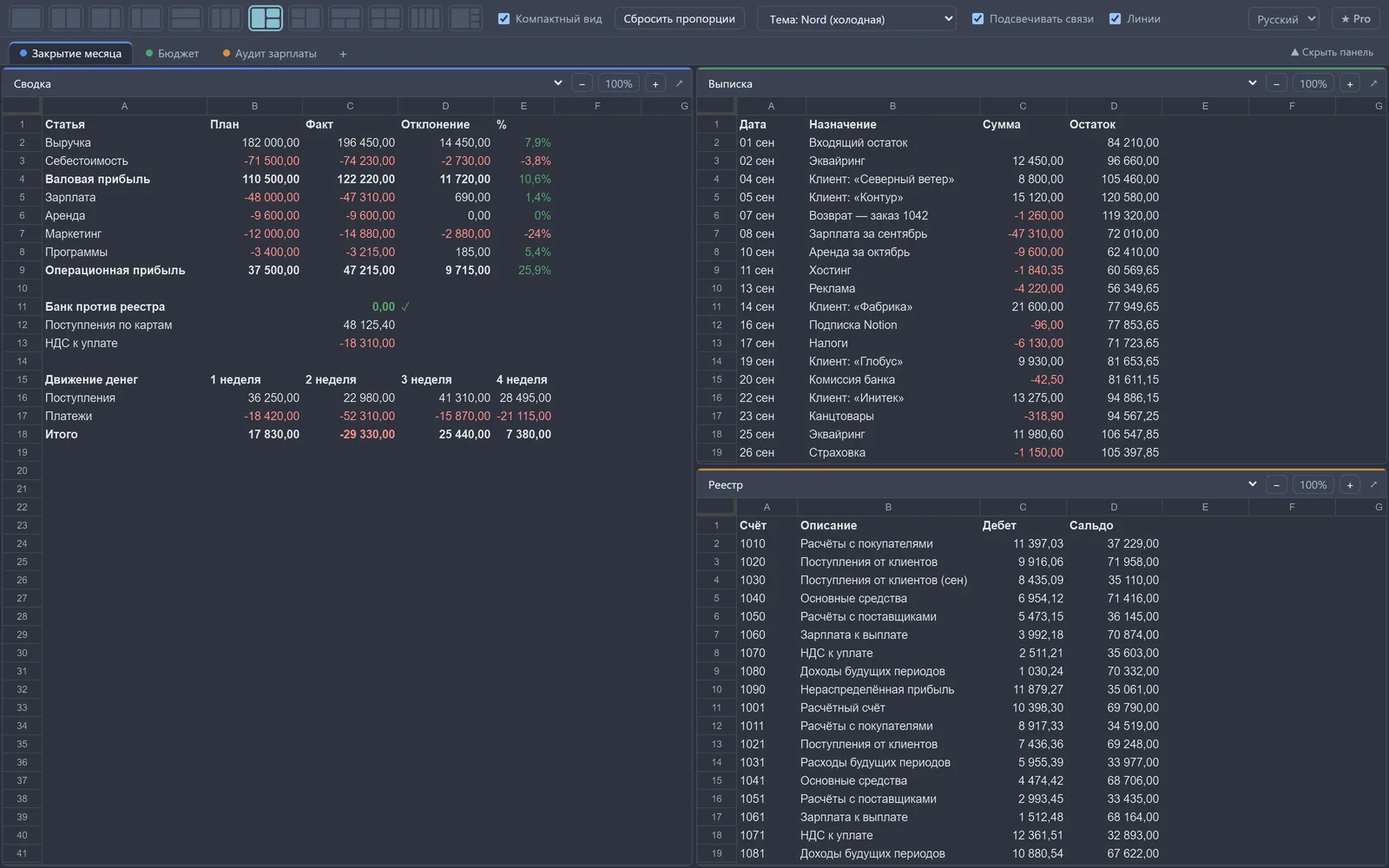The height and width of the screenshot is (868, 1389).
Task: Disable the Линии checkbox
Action: coord(1115,18)
